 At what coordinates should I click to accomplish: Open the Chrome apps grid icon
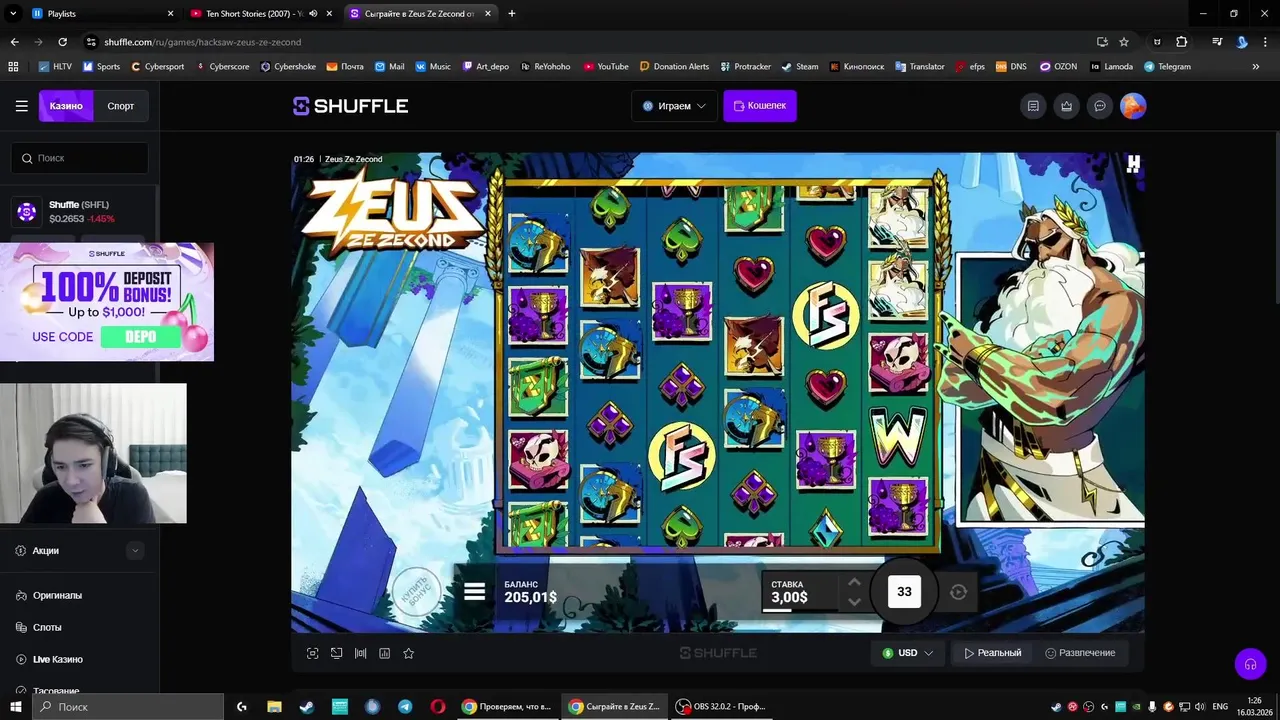pyautogui.click(x=13, y=67)
